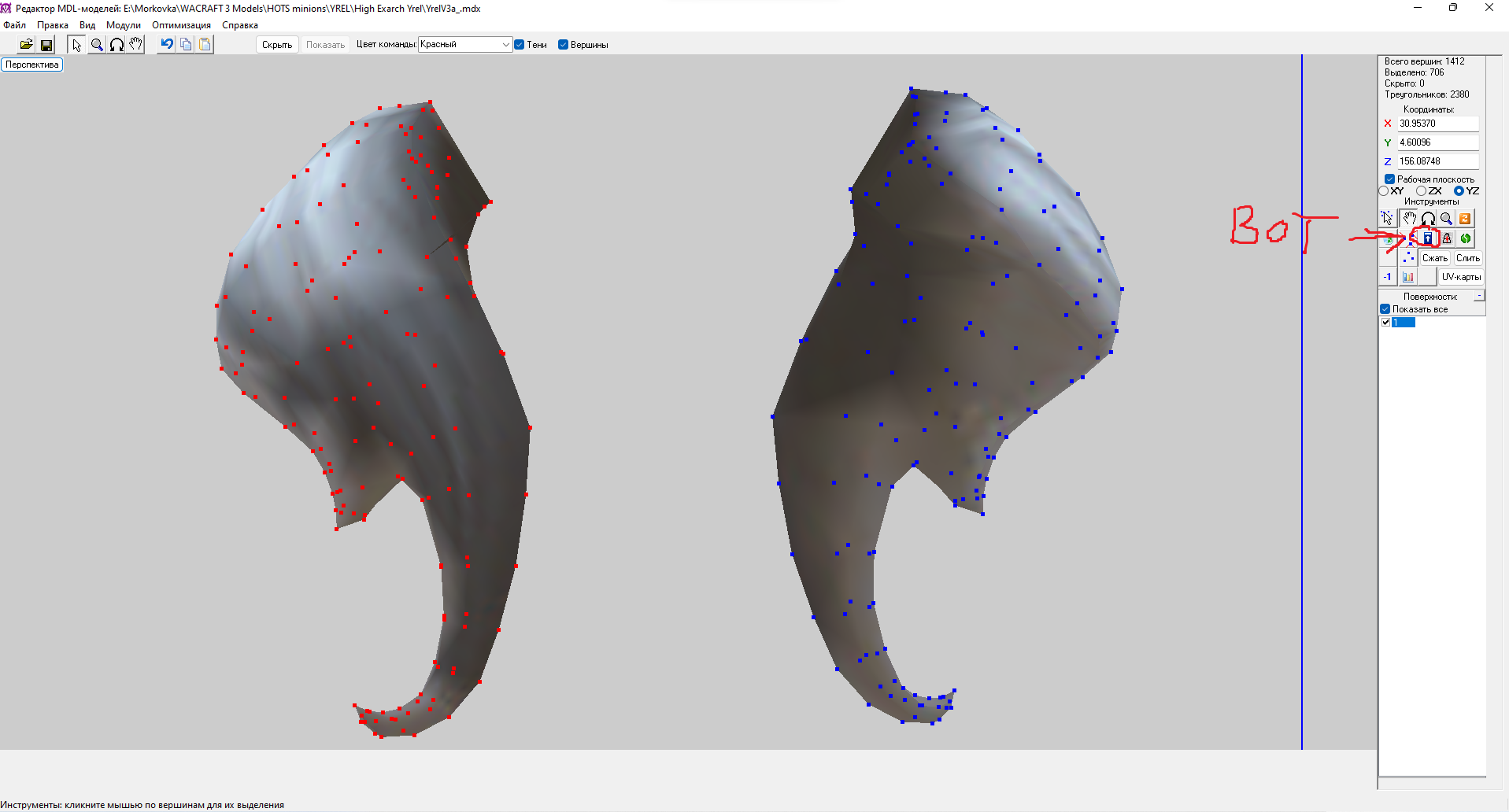1509x812 pixels.
Task: Disable the Показать все checkbox
Action: tap(1385, 309)
